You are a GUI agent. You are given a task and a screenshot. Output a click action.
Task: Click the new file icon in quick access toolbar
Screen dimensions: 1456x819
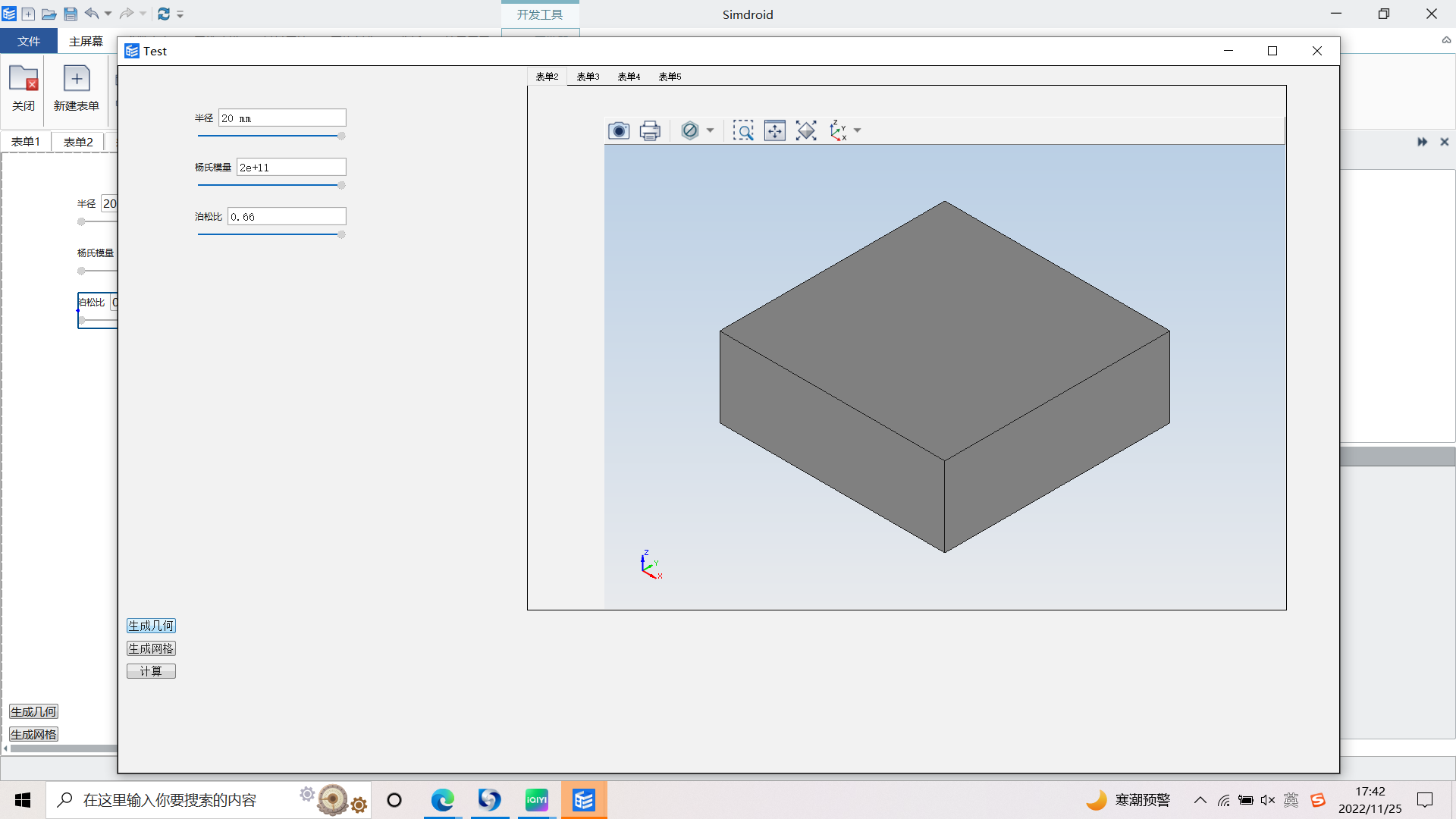point(28,14)
